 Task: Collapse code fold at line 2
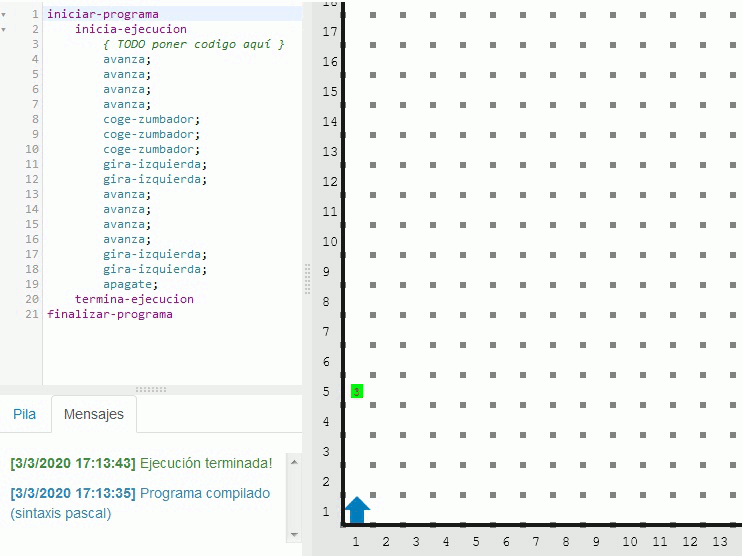[4, 30]
